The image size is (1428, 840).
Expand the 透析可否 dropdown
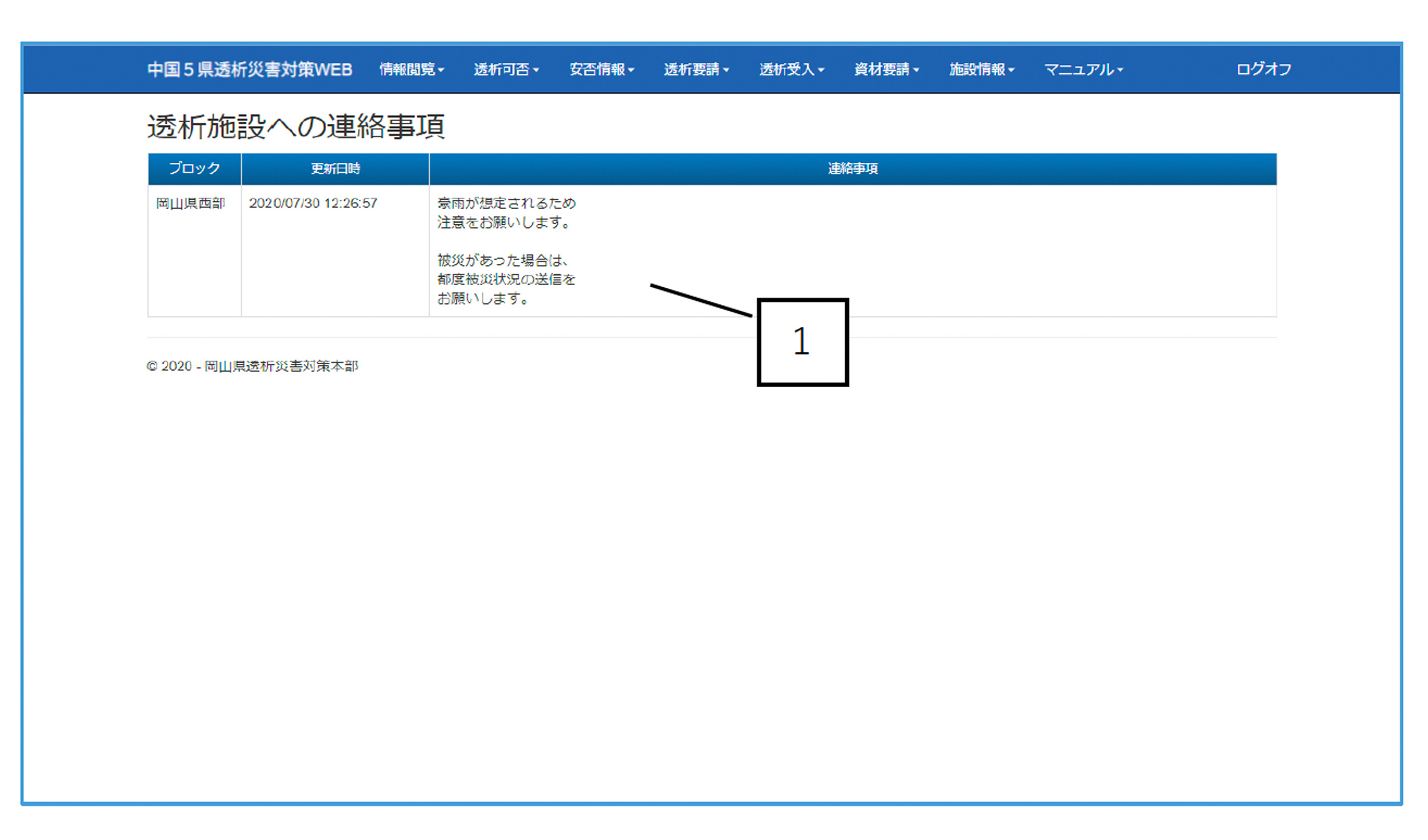tap(507, 69)
